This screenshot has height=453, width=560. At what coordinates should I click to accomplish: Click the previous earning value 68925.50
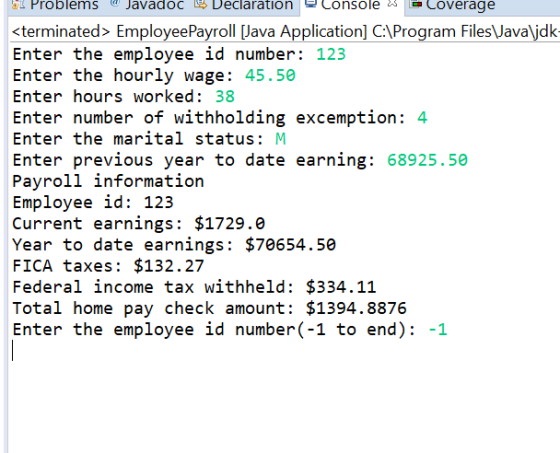(427, 160)
